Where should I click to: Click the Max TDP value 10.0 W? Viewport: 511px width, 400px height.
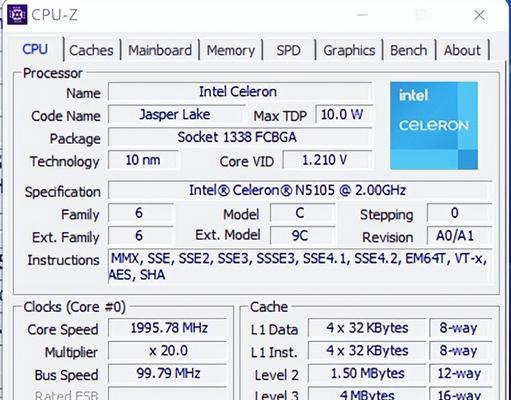pos(344,115)
